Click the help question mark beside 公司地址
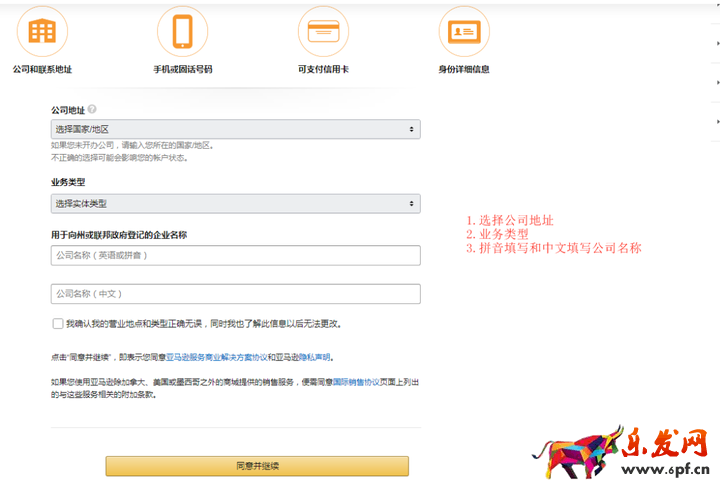The width and height of the screenshot is (720, 490). 92,110
